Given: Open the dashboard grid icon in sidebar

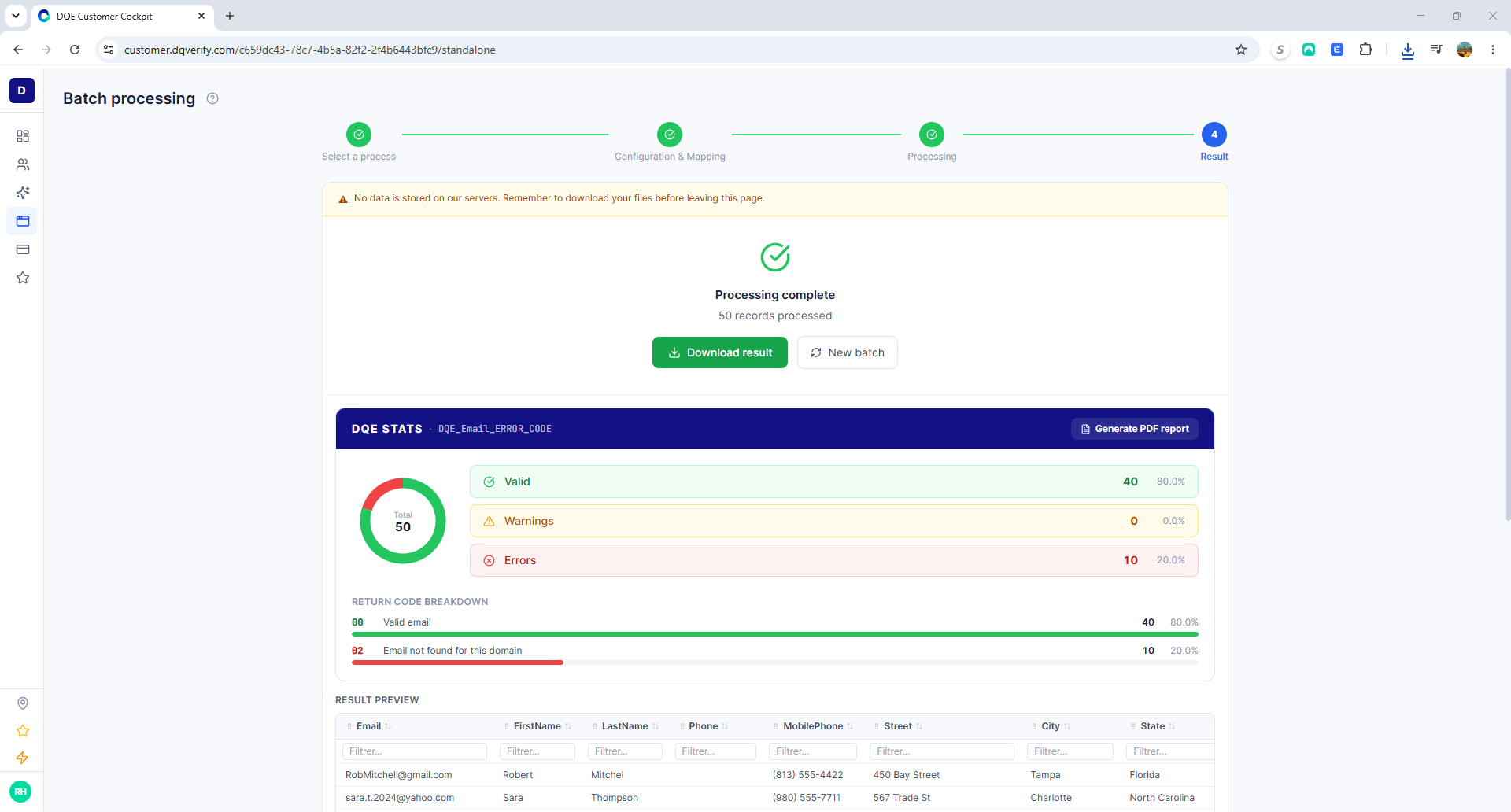Looking at the screenshot, I should [23, 136].
